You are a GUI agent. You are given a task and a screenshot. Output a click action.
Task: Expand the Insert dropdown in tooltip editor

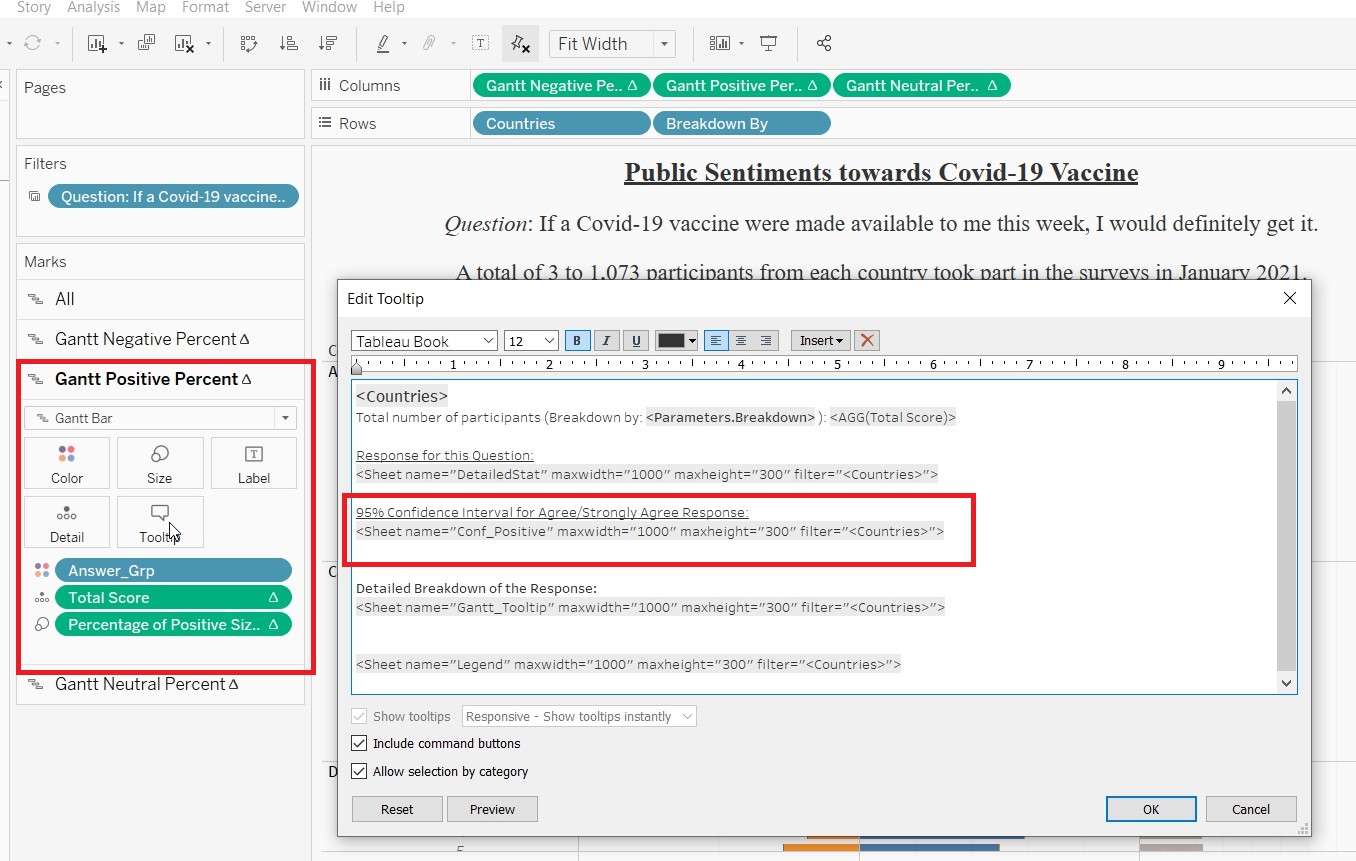820,341
